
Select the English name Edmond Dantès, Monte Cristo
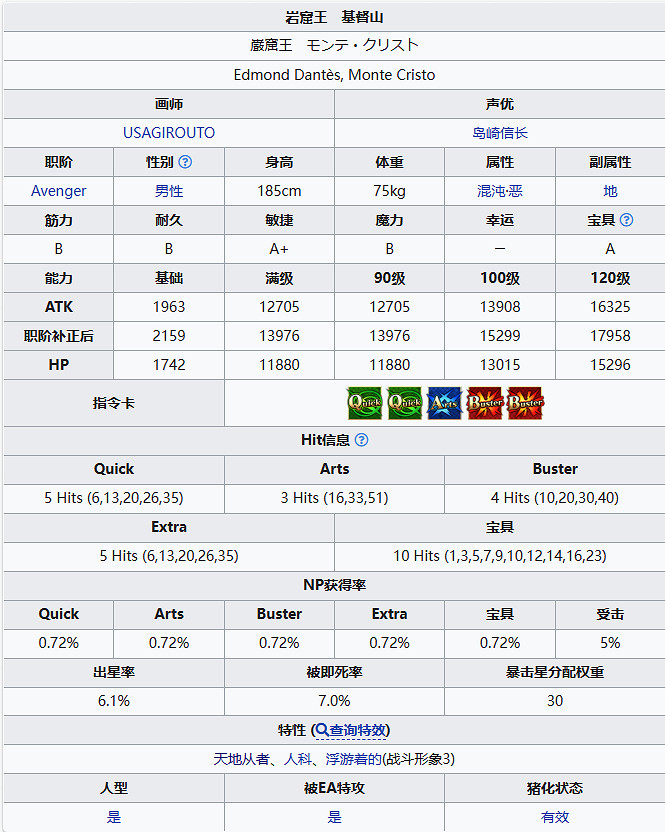click(x=334, y=75)
